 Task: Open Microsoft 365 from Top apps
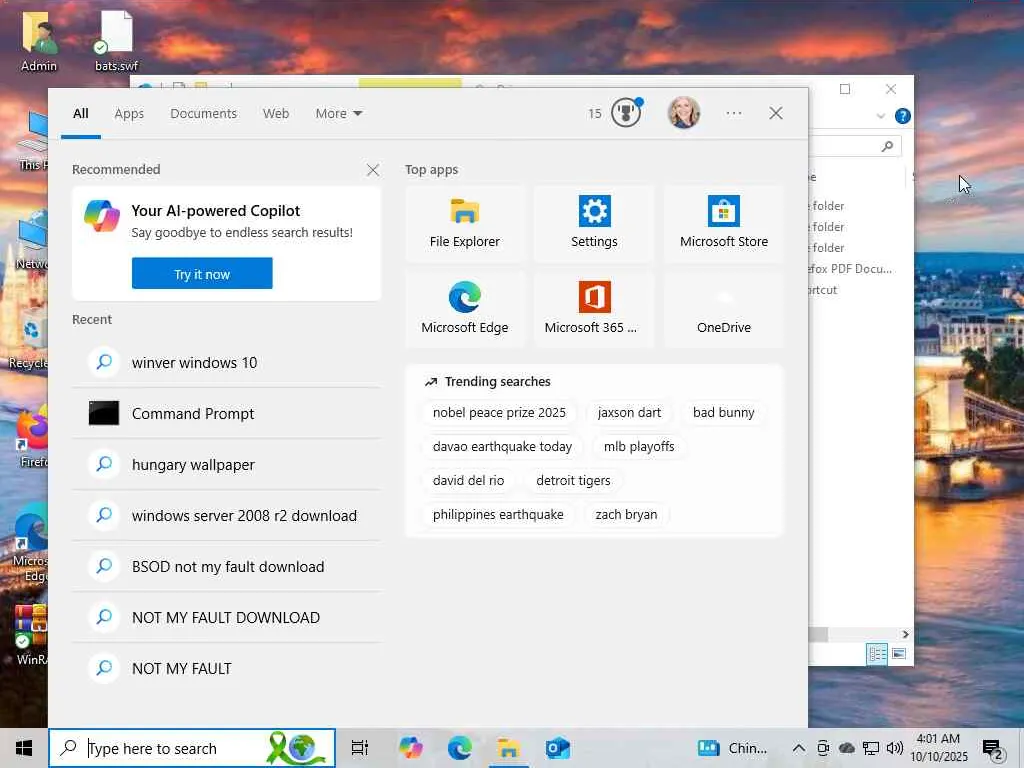[x=594, y=310]
